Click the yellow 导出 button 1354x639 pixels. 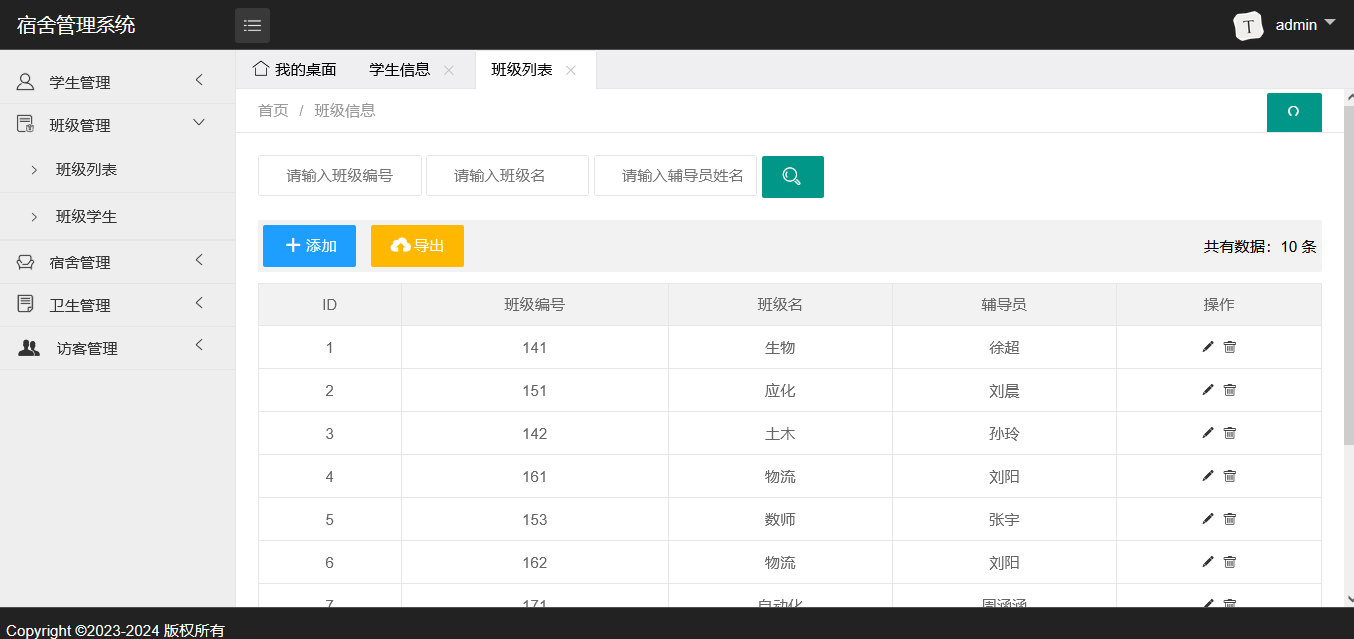pos(417,246)
